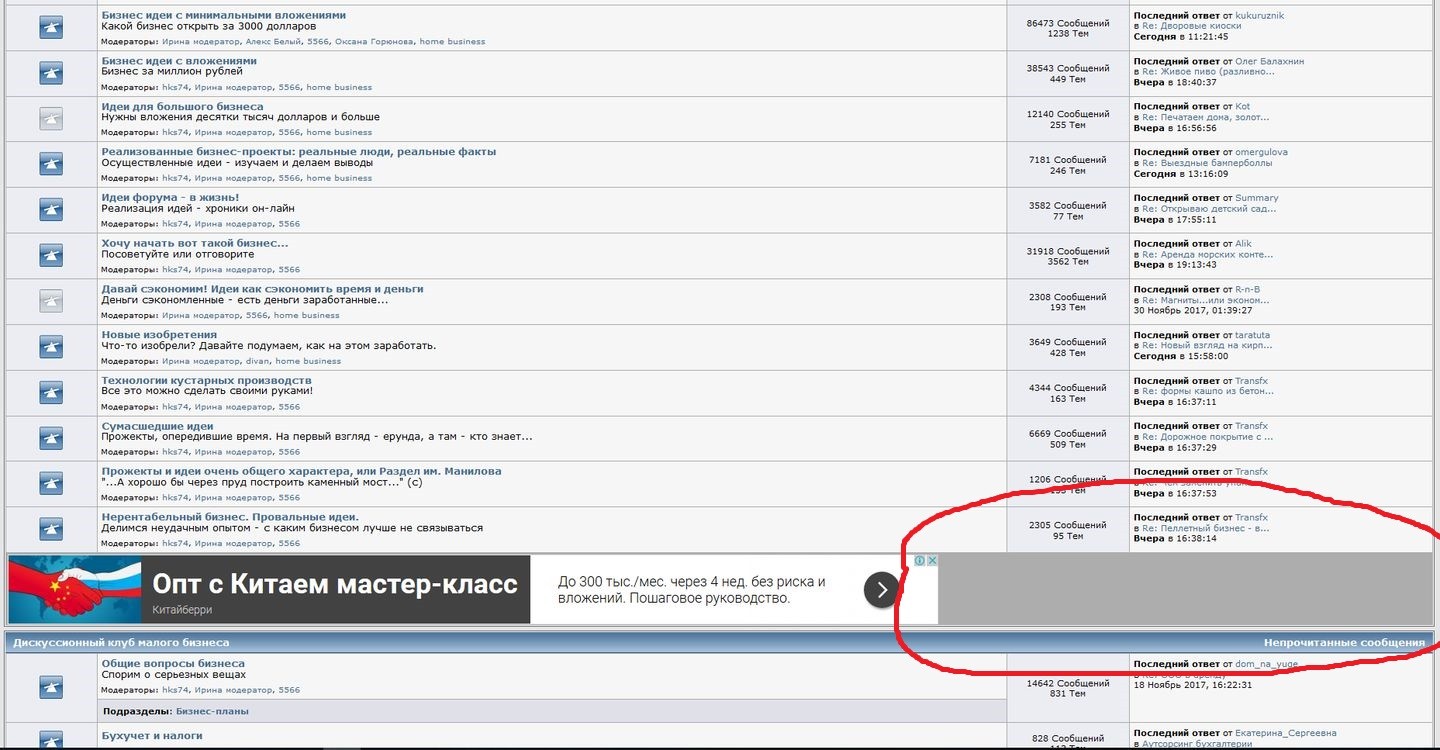The width and height of the screenshot is (1440, 750).
Task: Open user Summary's profile
Action: 1257,198
